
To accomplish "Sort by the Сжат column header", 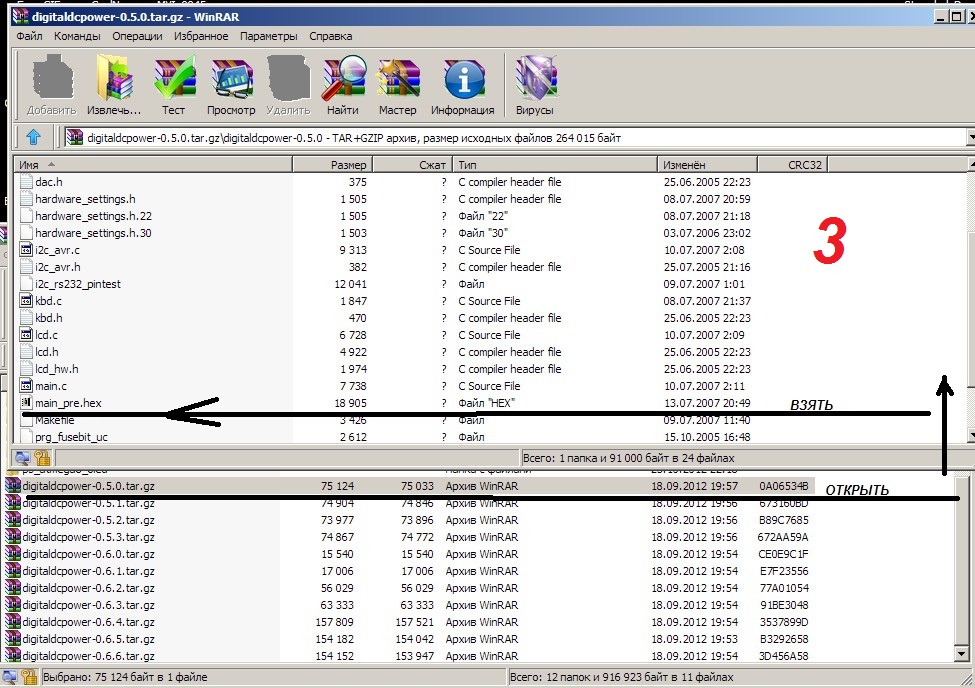I will (412, 165).
